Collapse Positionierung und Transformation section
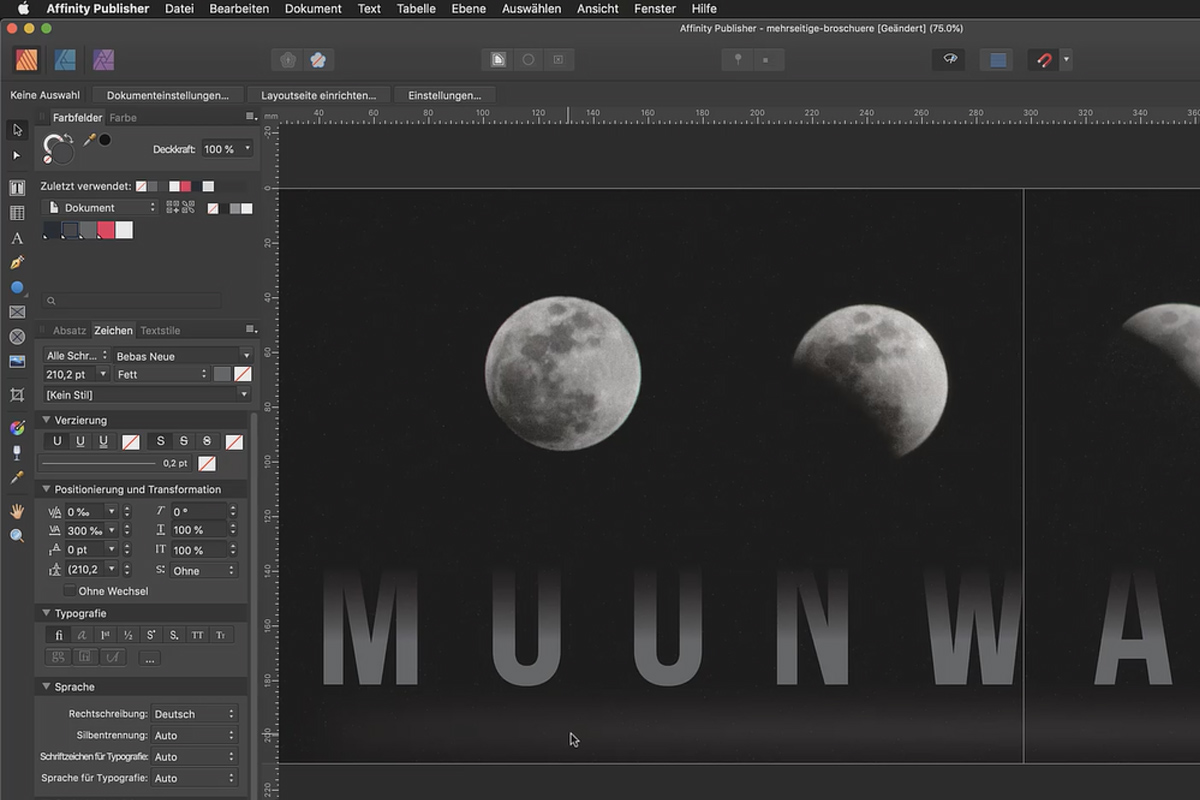Screen dimensions: 1200x800 (x=46, y=489)
